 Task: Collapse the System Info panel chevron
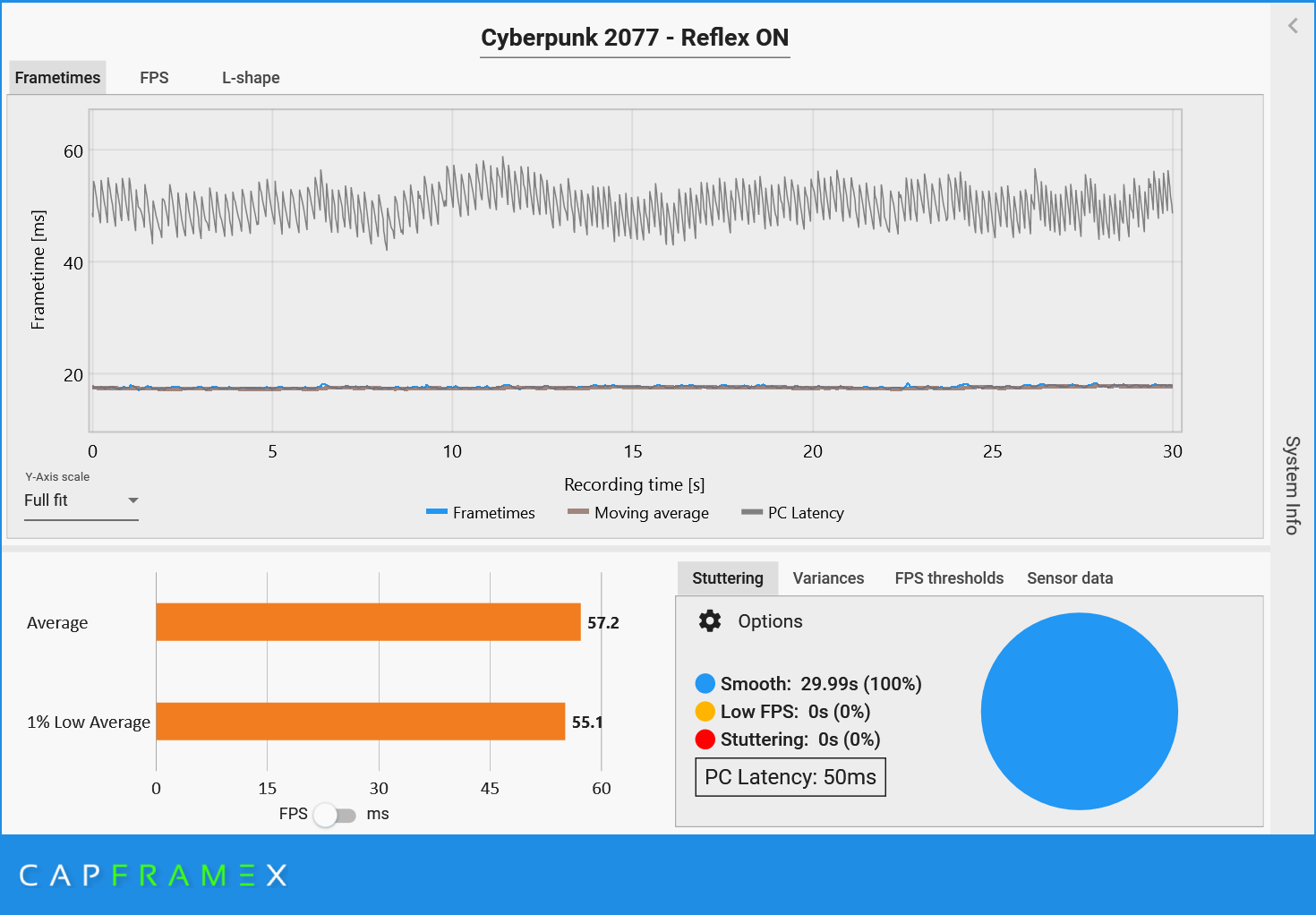tap(1293, 26)
